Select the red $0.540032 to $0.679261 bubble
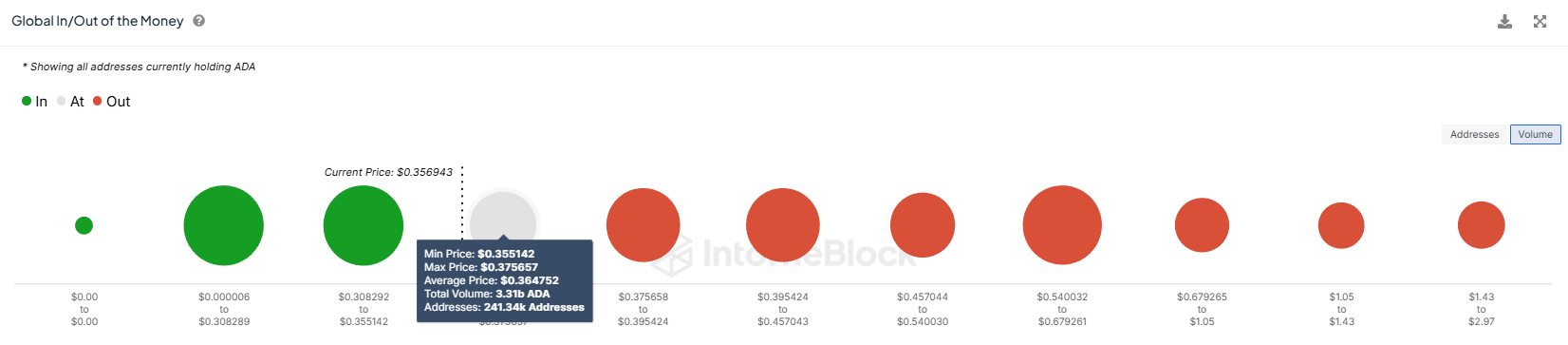 1062,225
